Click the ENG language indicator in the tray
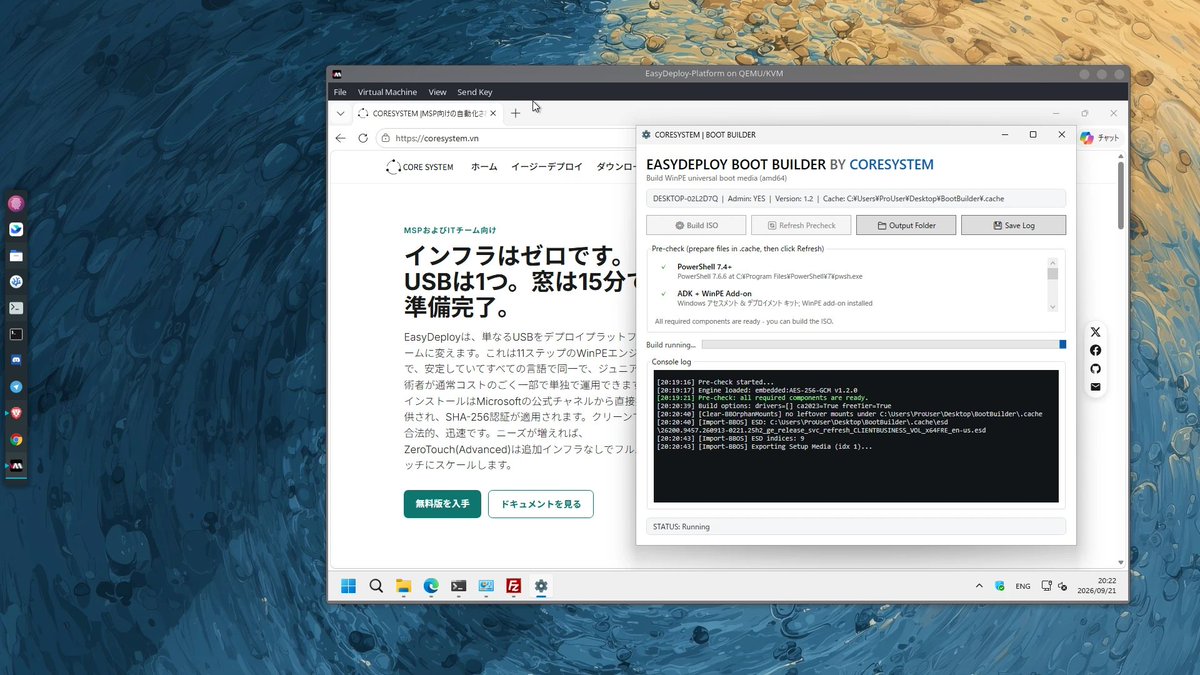 pyautogui.click(x=1023, y=586)
